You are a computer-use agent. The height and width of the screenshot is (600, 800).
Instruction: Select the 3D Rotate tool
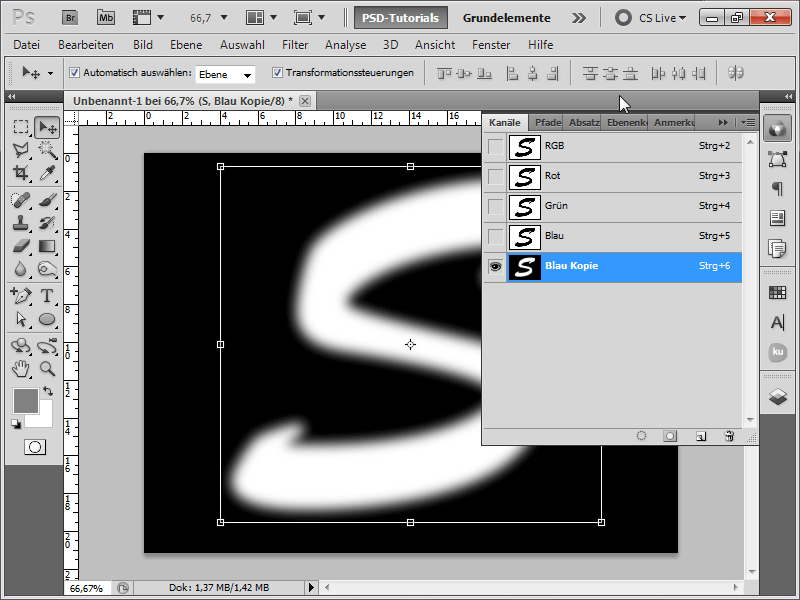(x=20, y=346)
